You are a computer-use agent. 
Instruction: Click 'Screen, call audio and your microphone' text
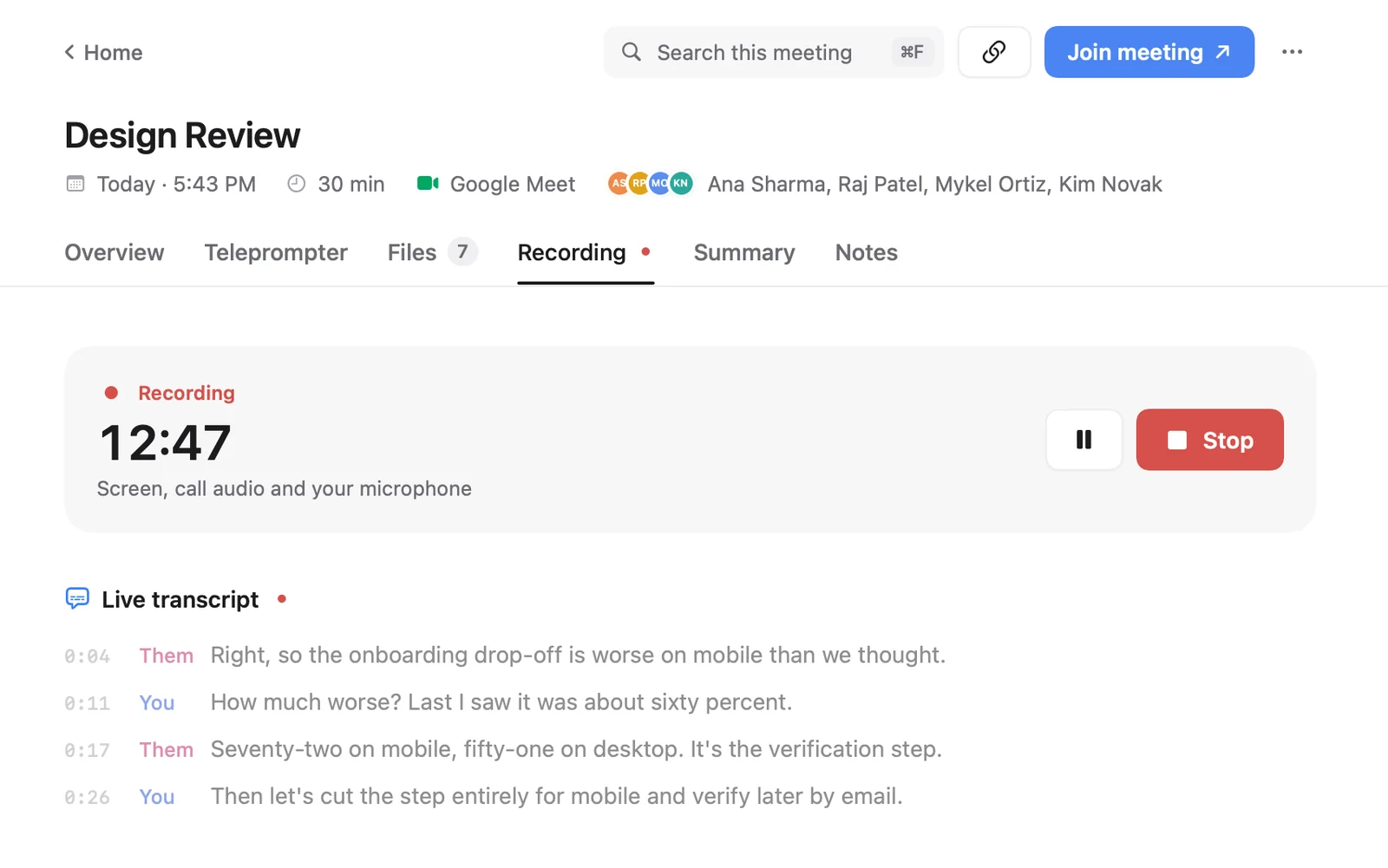285,489
